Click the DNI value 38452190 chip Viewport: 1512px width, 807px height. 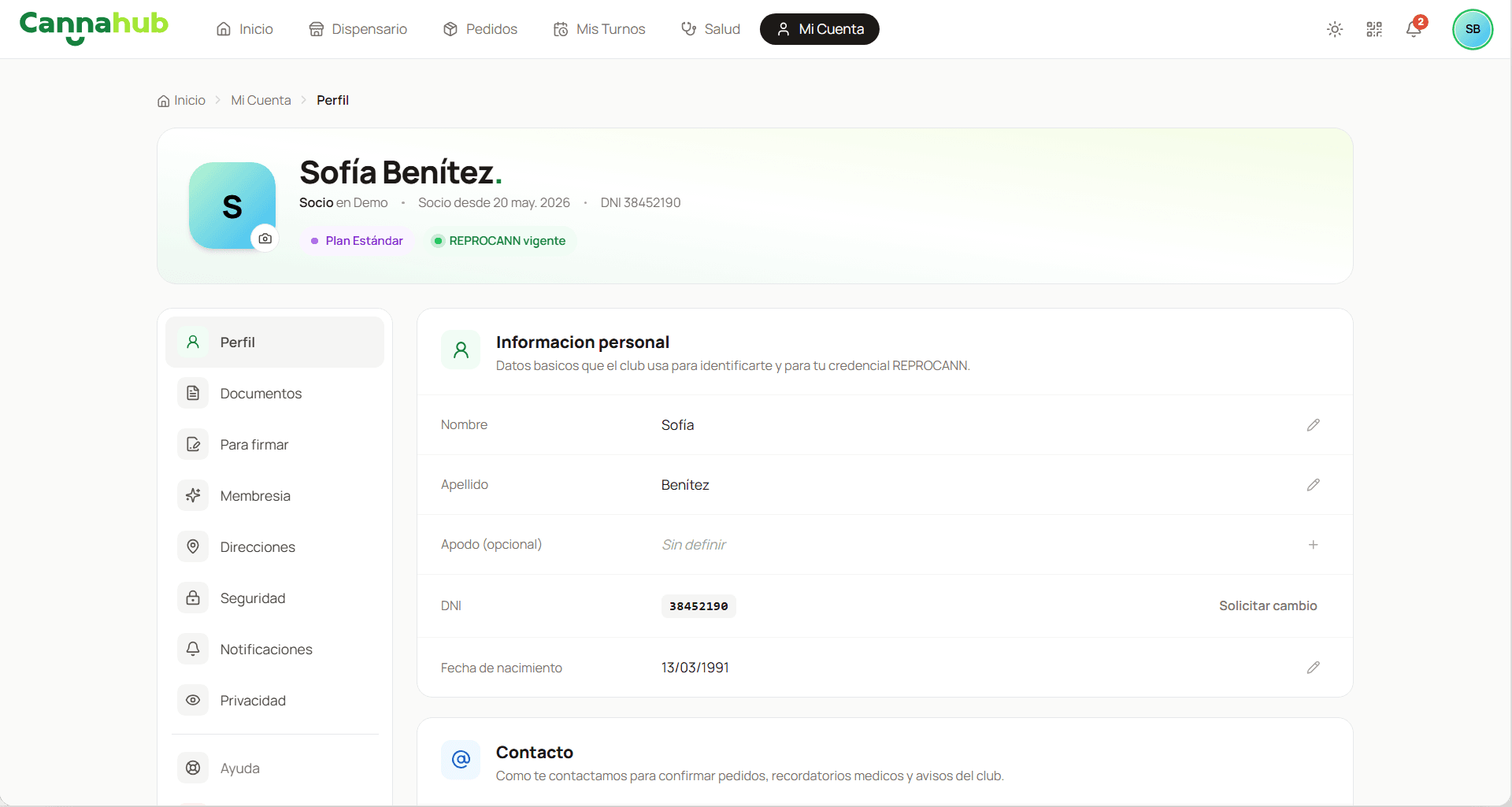coord(699,606)
